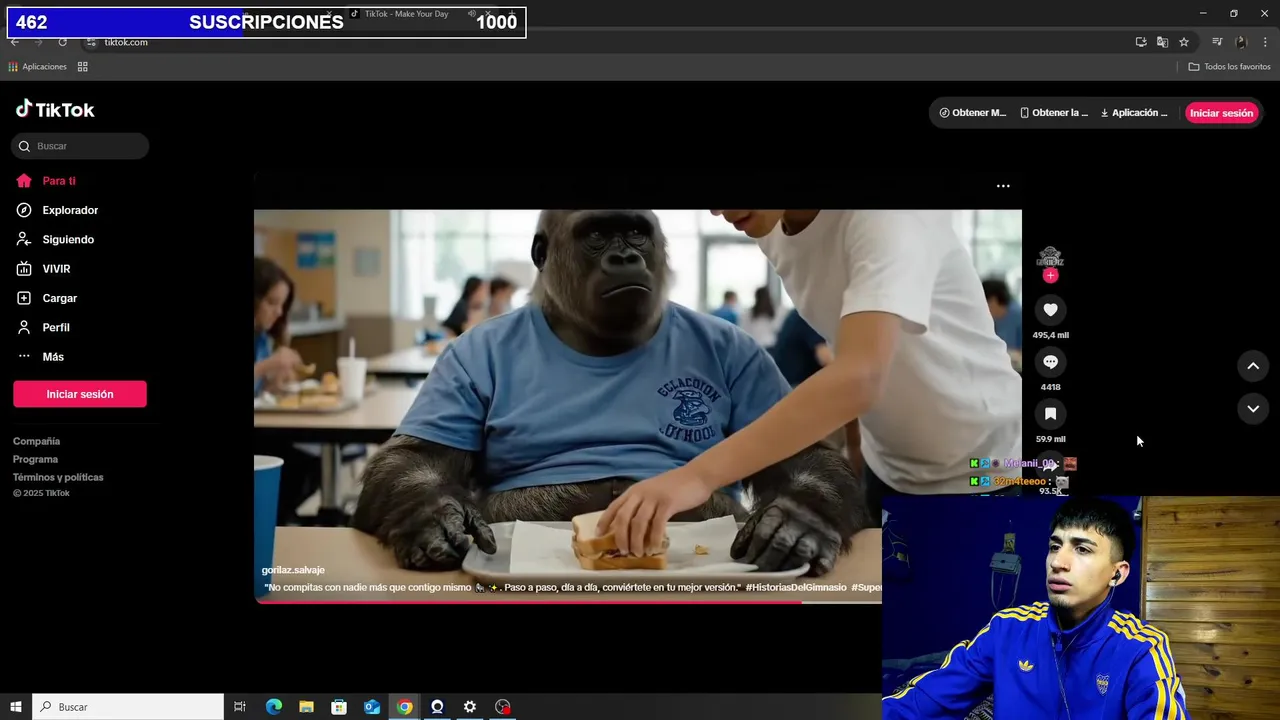Click Obtener M... in the top bar
The image size is (1280, 720).
click(973, 113)
